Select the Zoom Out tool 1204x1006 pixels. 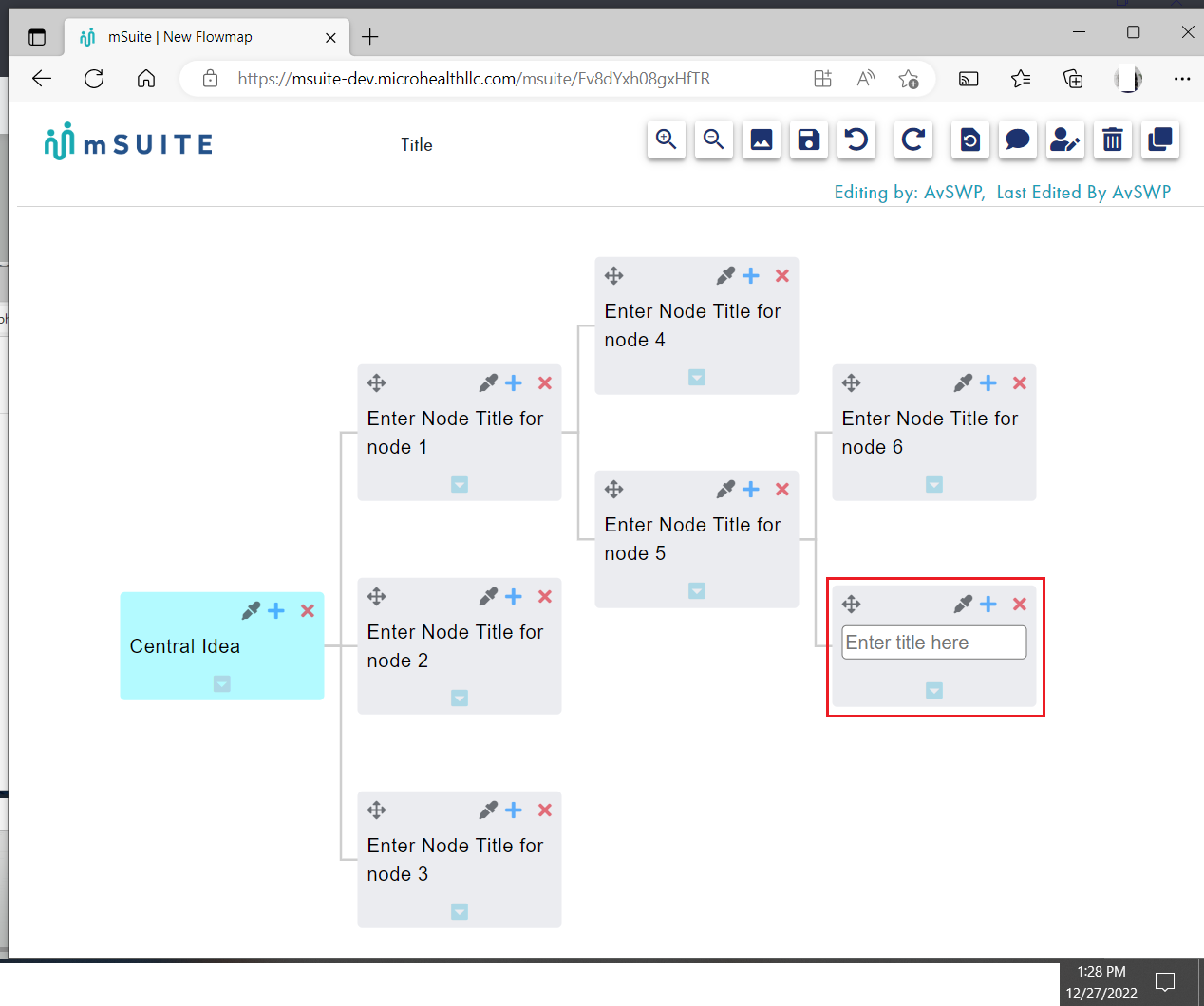click(713, 140)
